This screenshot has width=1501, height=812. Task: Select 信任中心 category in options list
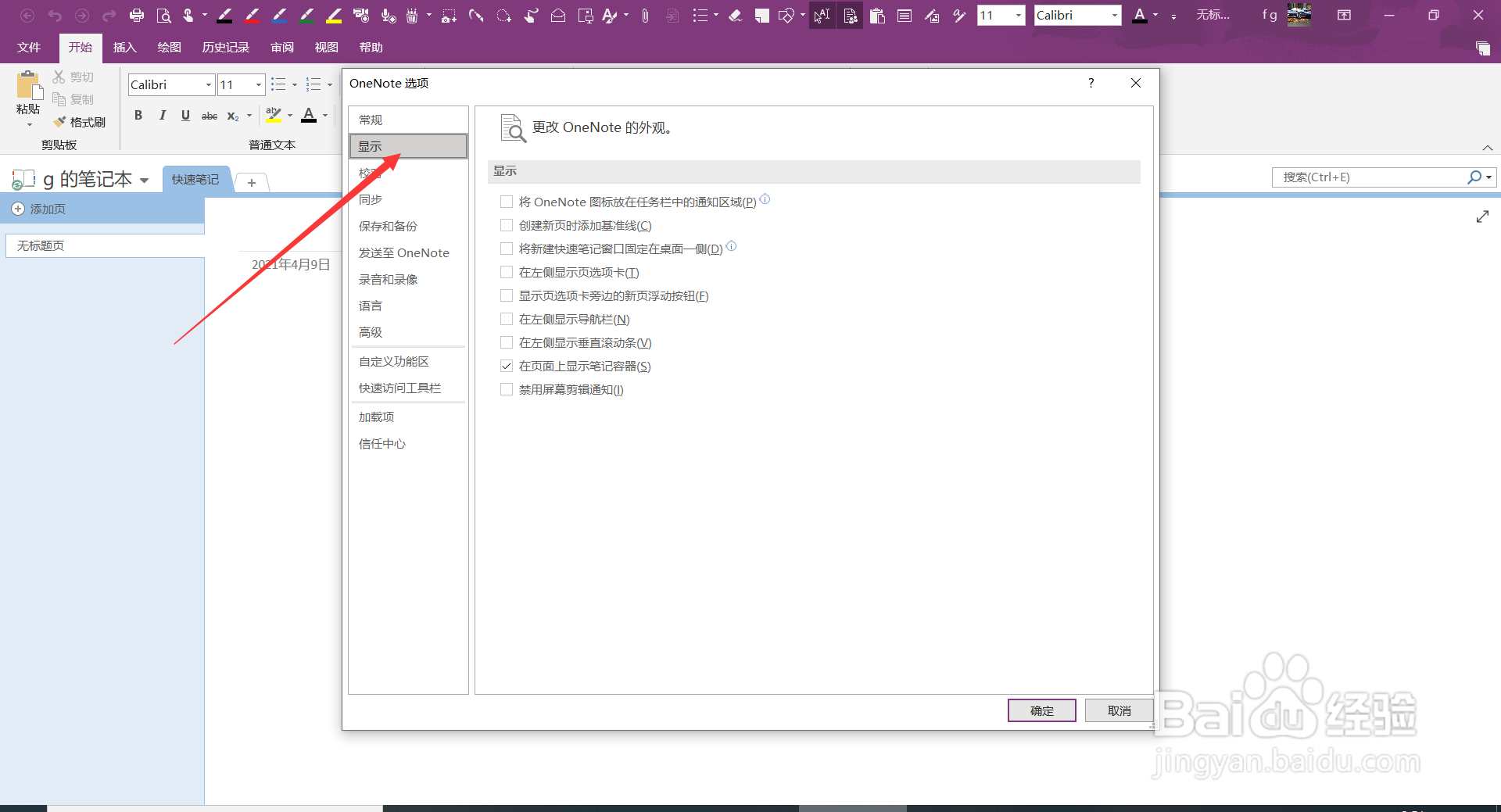pyautogui.click(x=408, y=443)
